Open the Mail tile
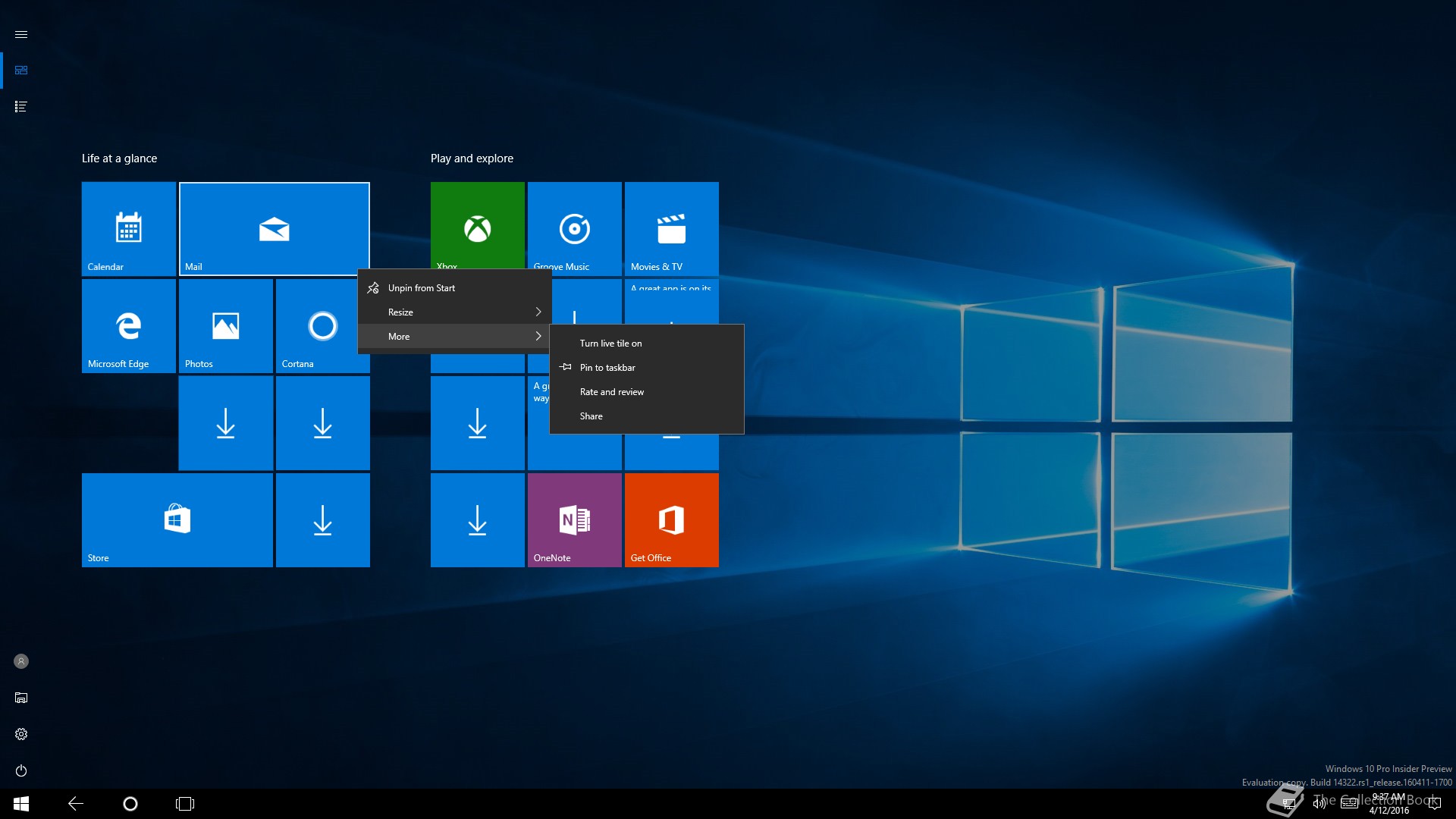Viewport: 1456px width, 819px height. point(275,229)
